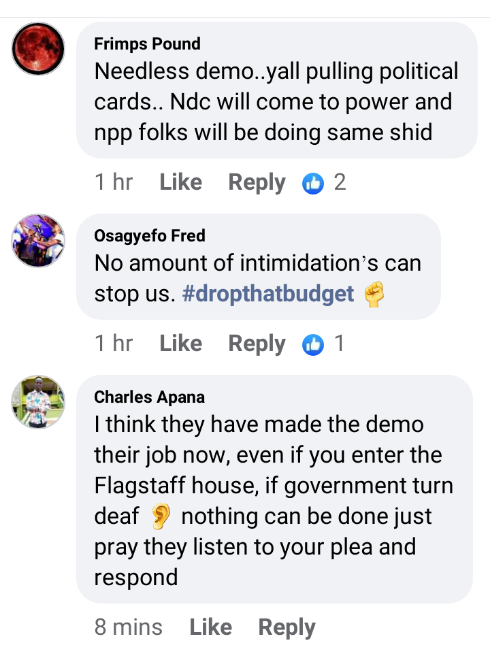Open Frimps Pound's red moon profile picture

(38, 49)
